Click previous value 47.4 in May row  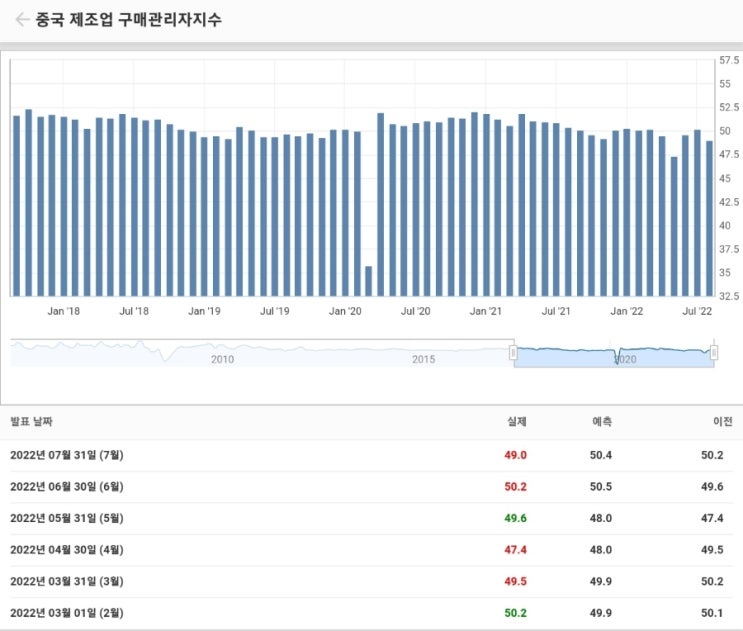[x=712, y=518]
